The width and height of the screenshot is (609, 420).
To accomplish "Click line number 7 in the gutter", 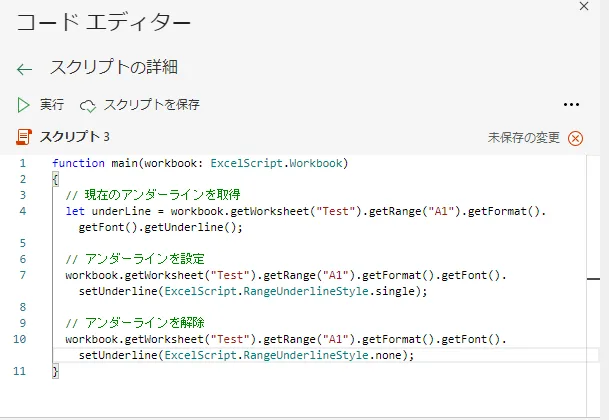I will 22,274.
